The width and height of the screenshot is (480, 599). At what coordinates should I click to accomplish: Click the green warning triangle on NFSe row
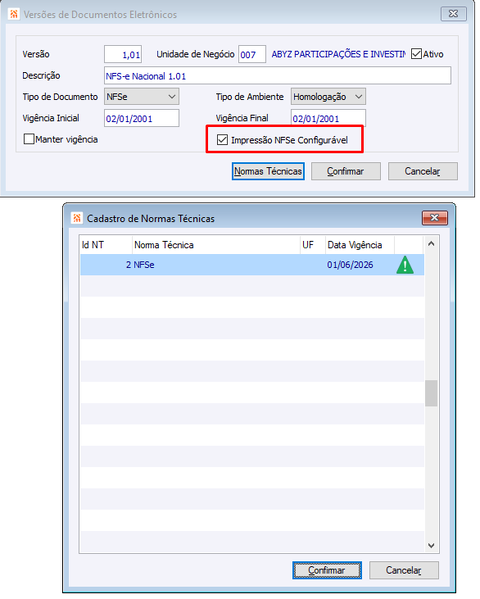coord(405,265)
